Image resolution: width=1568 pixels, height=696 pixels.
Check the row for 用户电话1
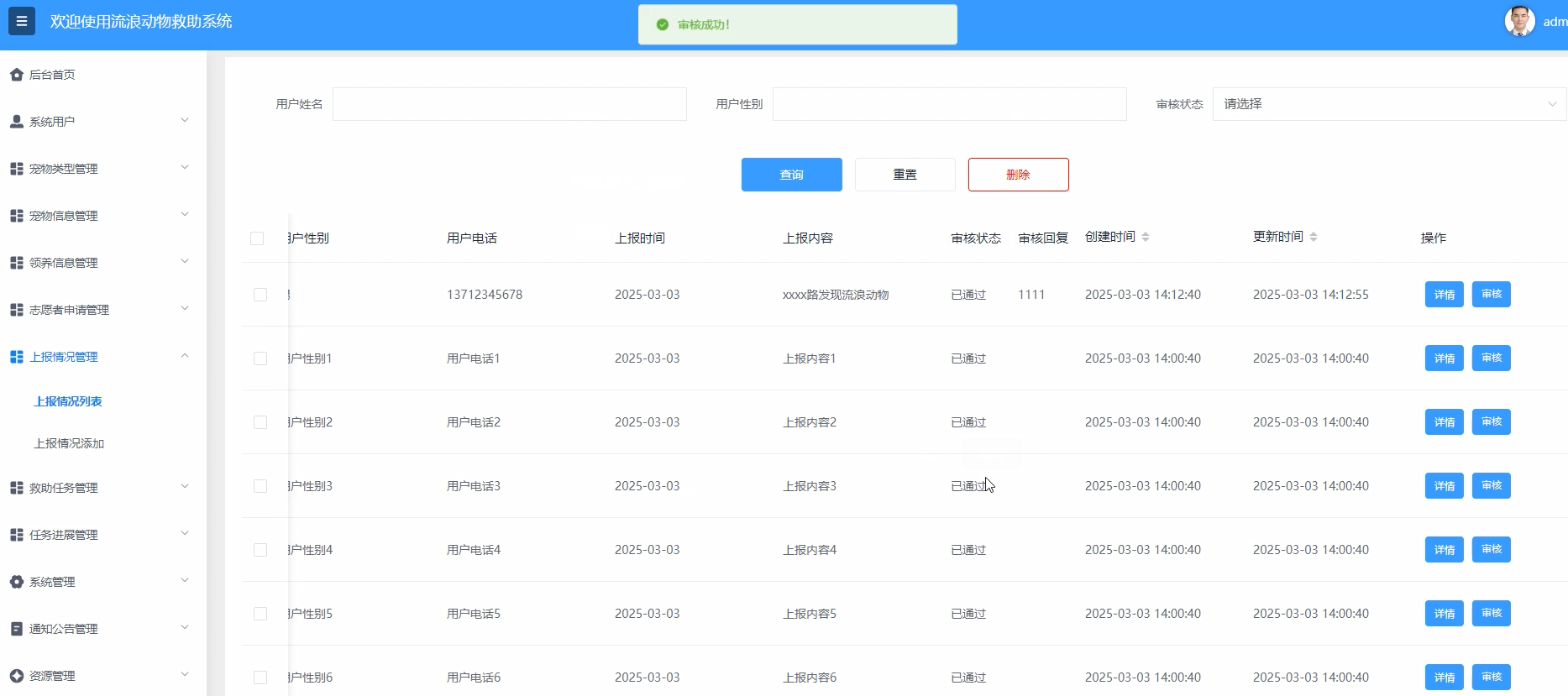(260, 358)
